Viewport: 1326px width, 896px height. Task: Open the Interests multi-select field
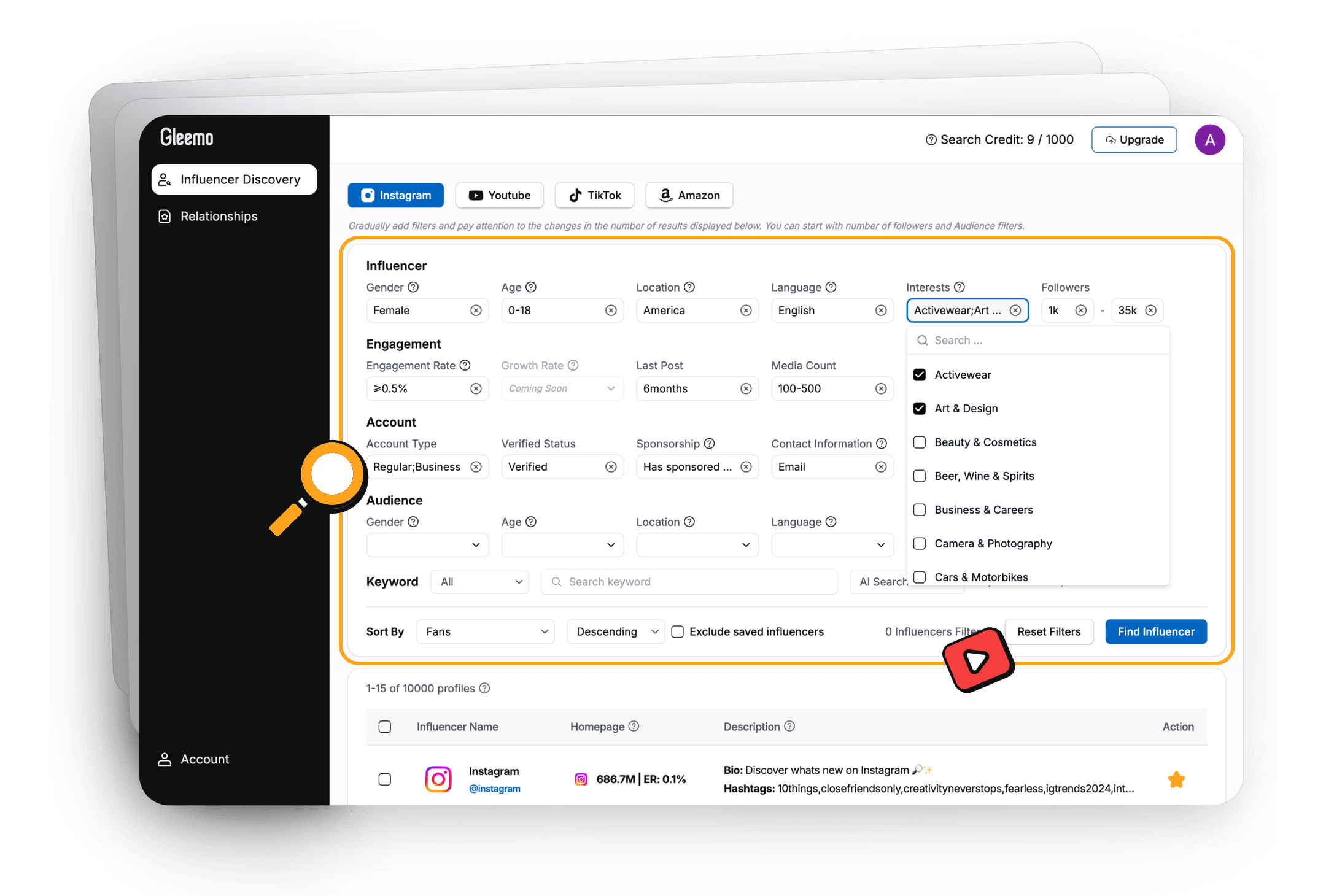pos(967,311)
